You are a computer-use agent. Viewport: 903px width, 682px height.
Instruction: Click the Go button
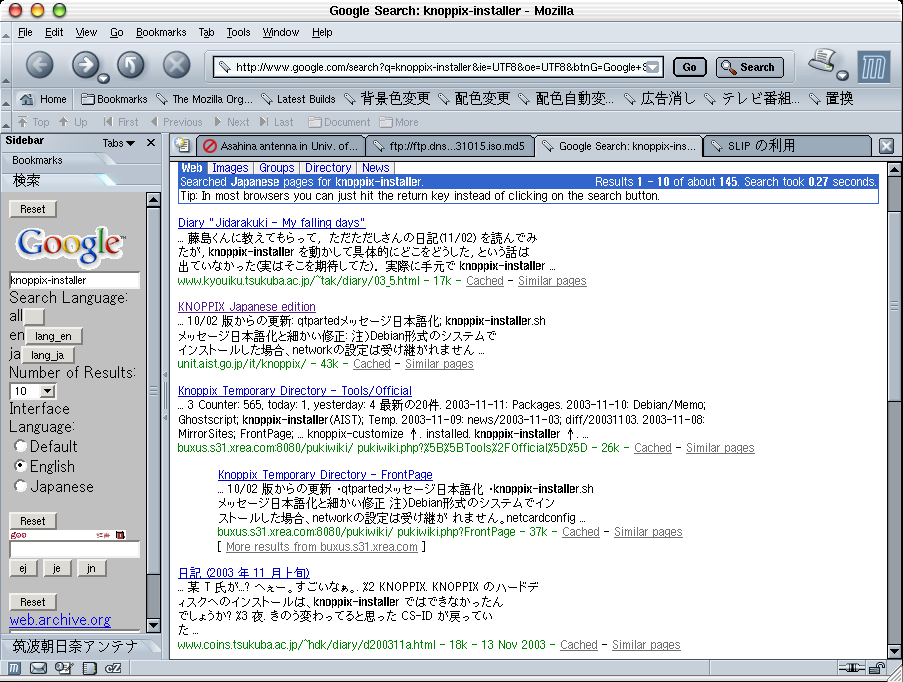[689, 67]
